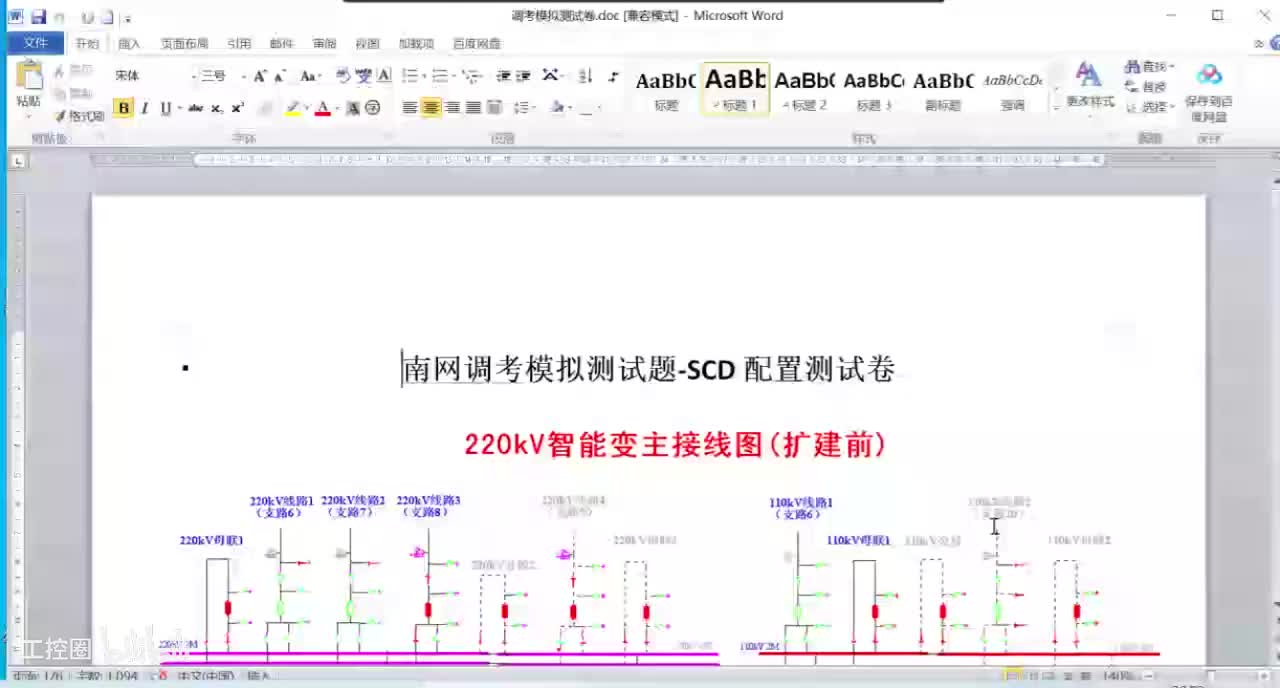Toggle Subscript formatting

point(217,108)
